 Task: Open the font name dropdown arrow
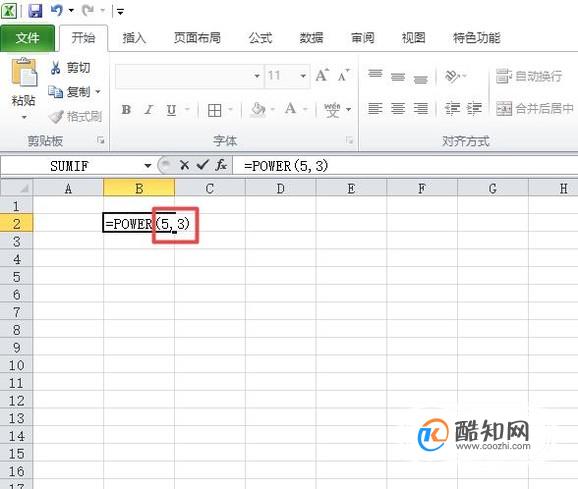(257, 76)
